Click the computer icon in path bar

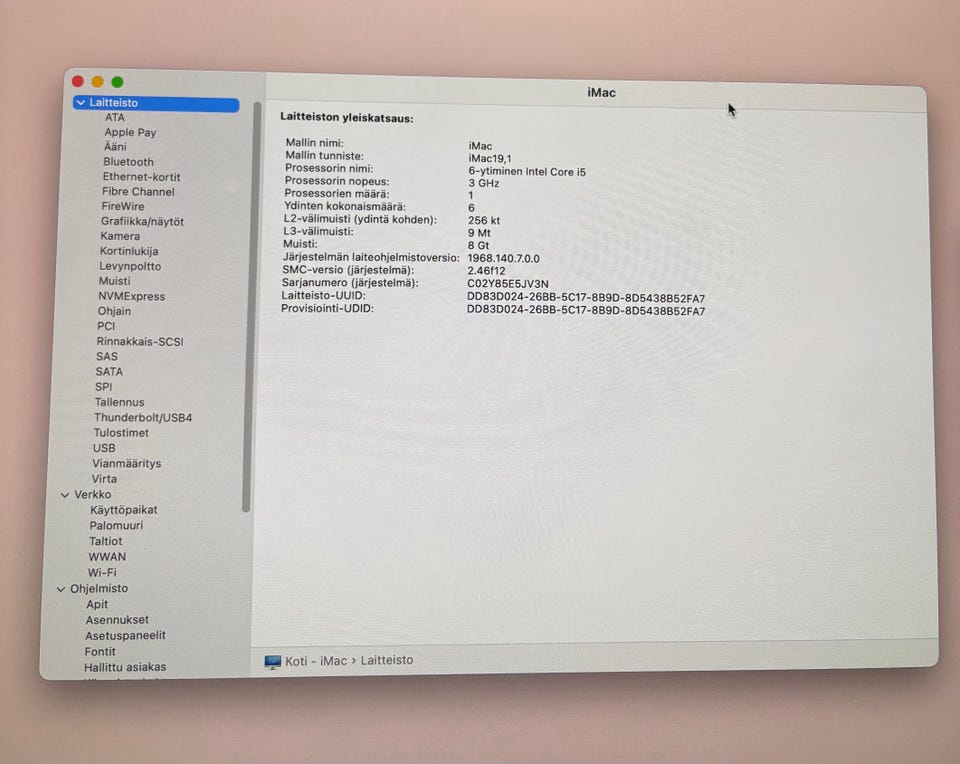coord(272,662)
